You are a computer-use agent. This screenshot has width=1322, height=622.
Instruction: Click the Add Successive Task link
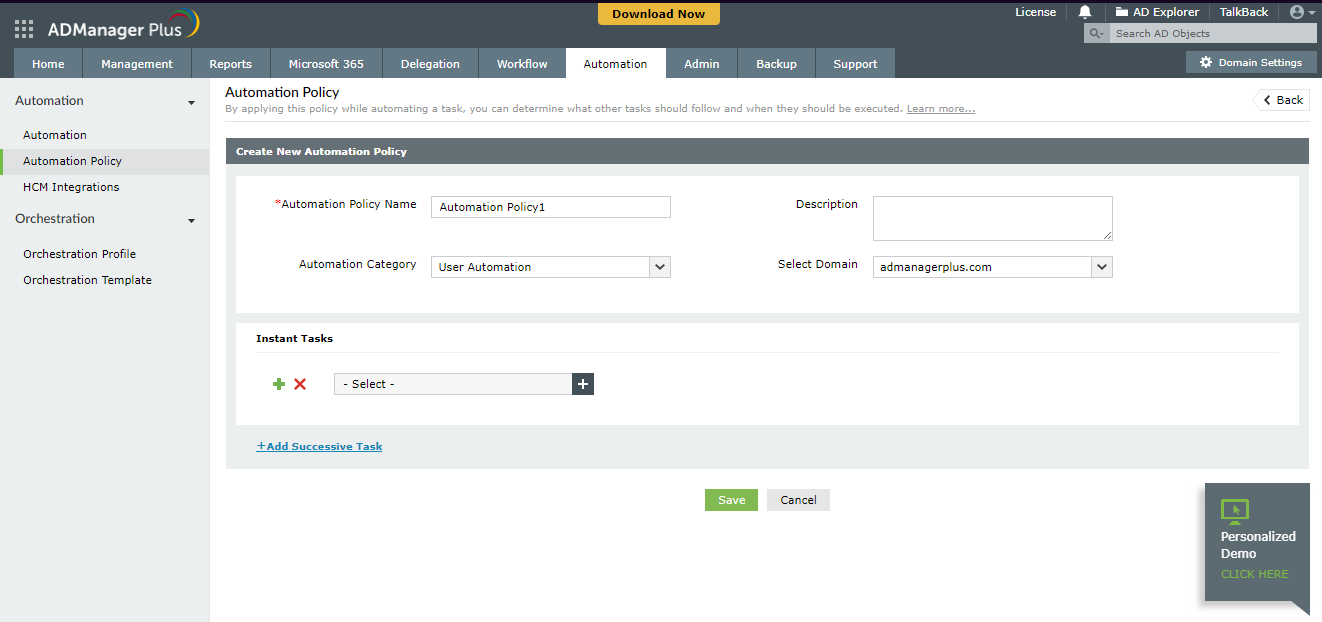[x=320, y=446]
